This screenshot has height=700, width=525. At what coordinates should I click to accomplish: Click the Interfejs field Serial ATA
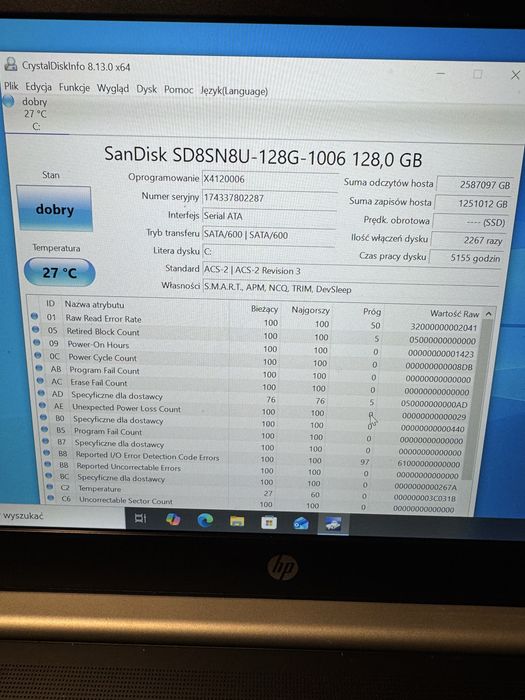point(269,216)
